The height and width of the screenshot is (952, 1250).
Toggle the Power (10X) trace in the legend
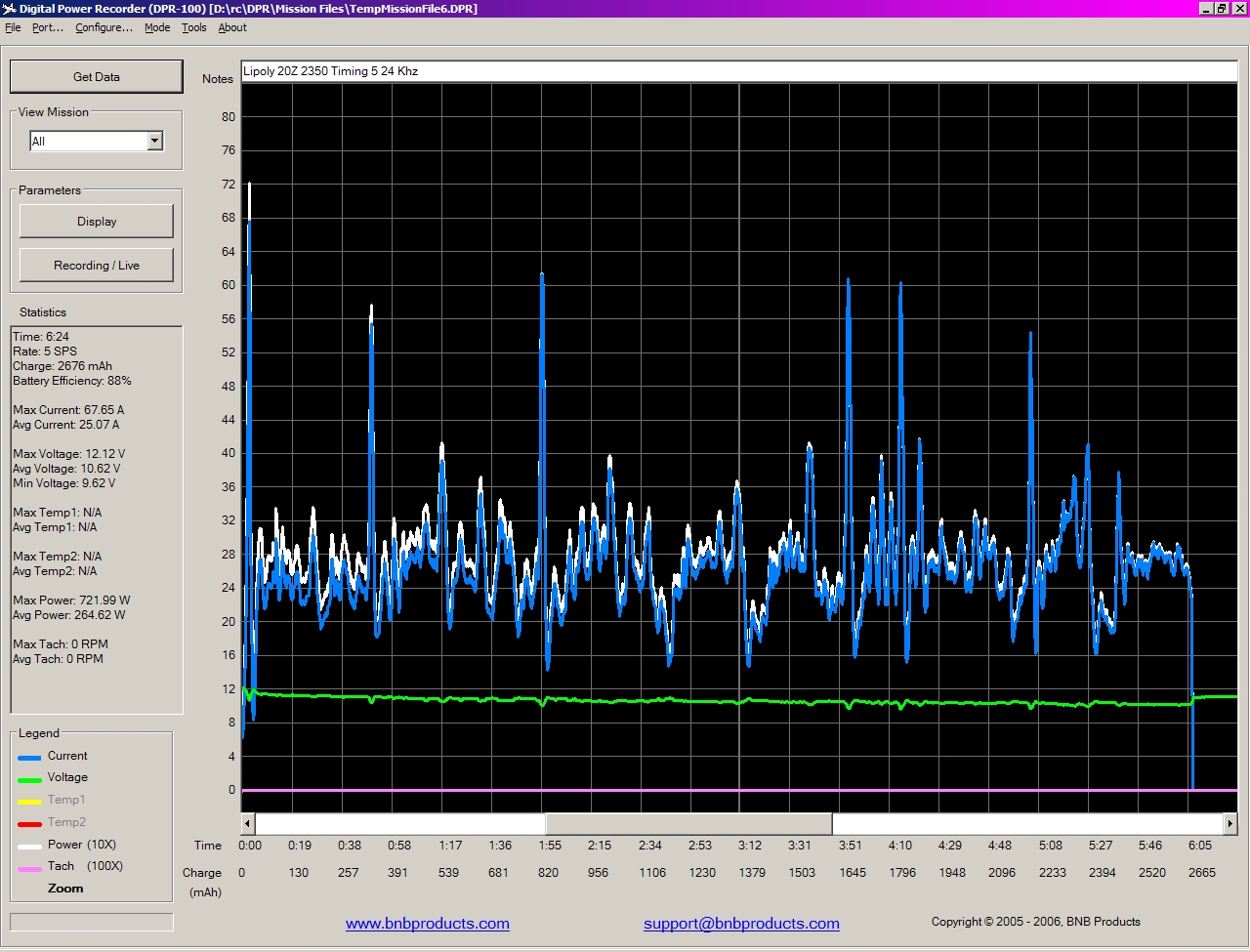pos(81,845)
